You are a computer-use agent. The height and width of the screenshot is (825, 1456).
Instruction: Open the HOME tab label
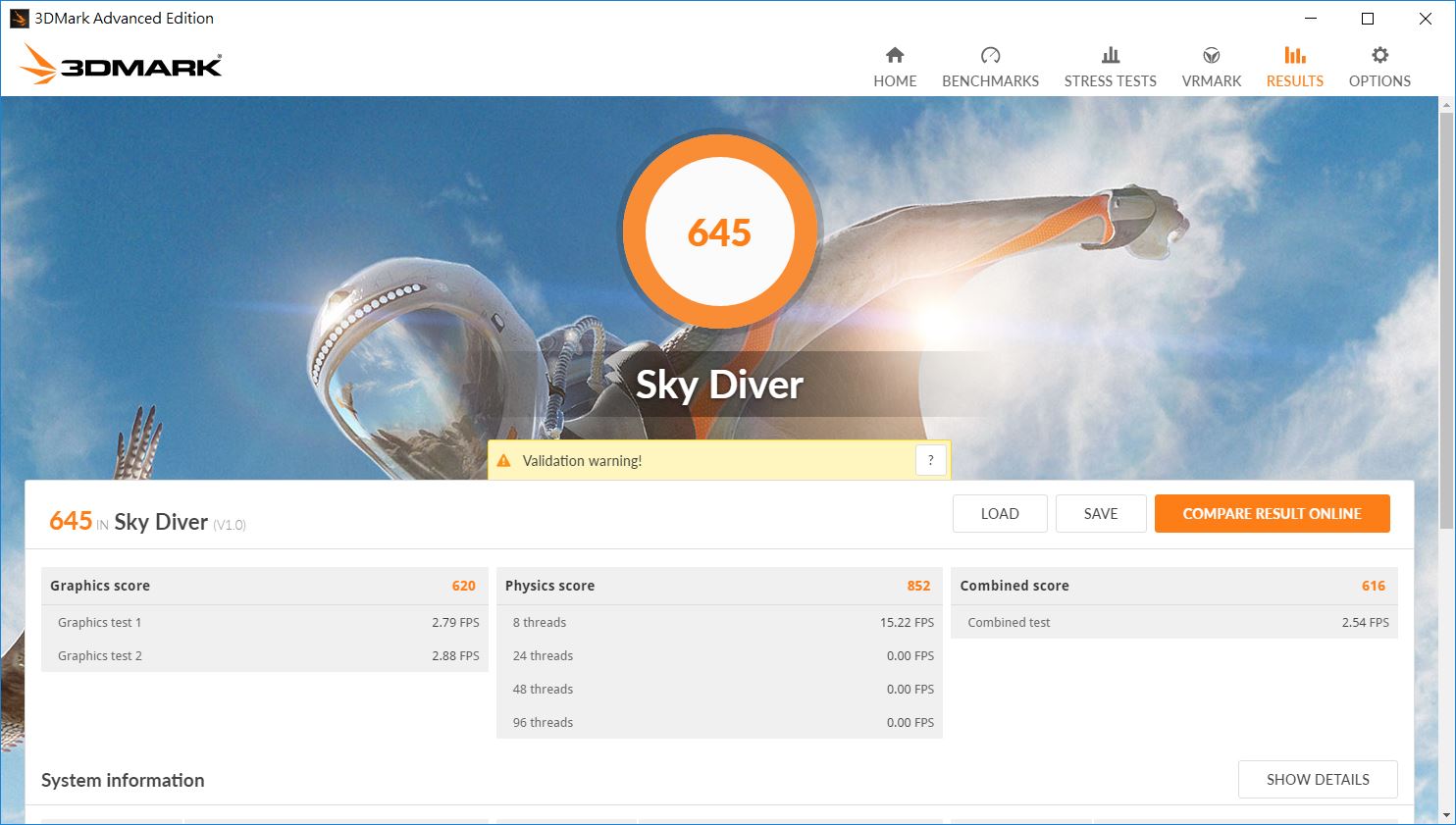(x=895, y=81)
